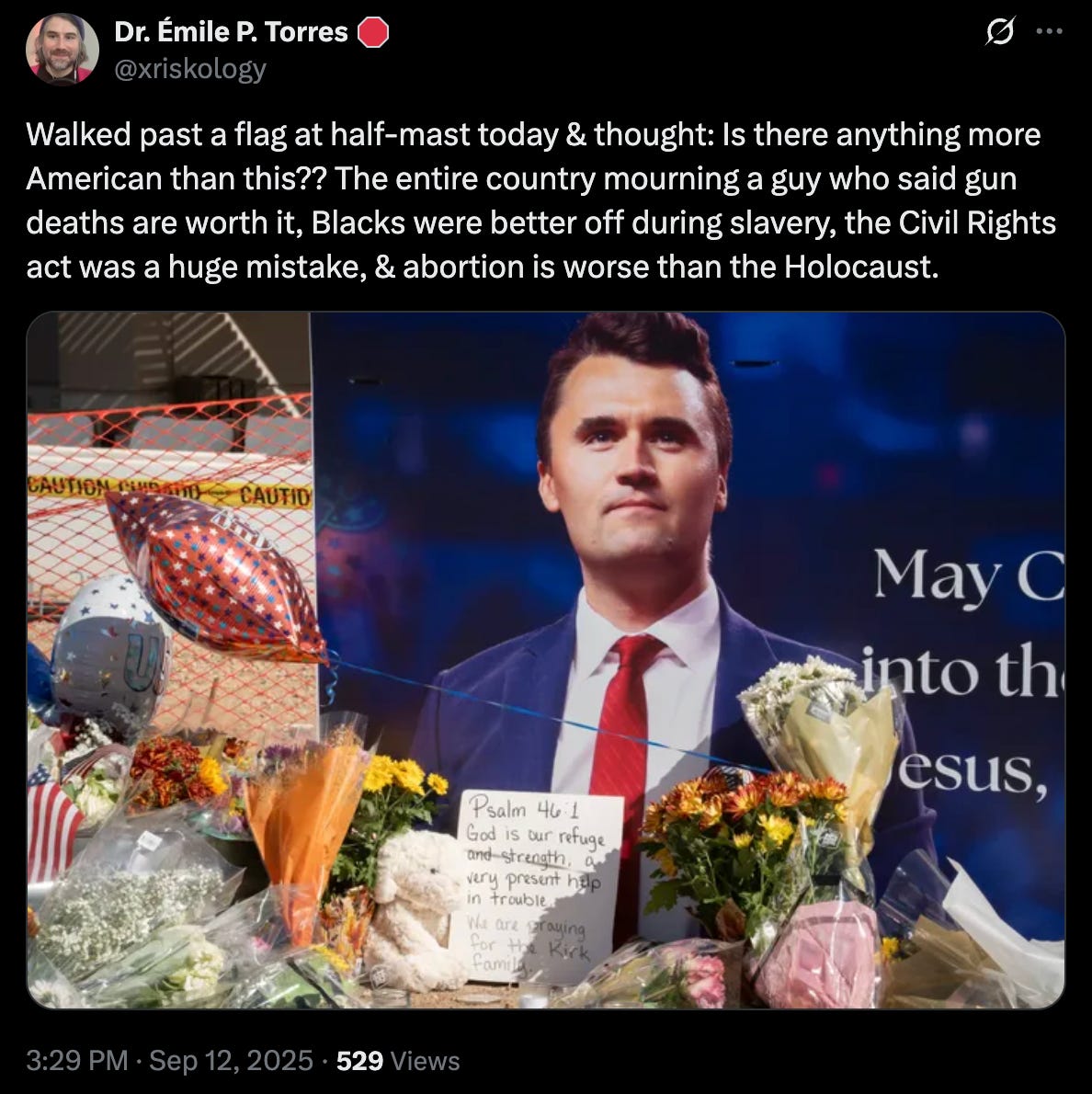Viewport: 1092px width, 1094px height.
Task: Click the yellow caution tape in photo
Action: tap(169, 491)
